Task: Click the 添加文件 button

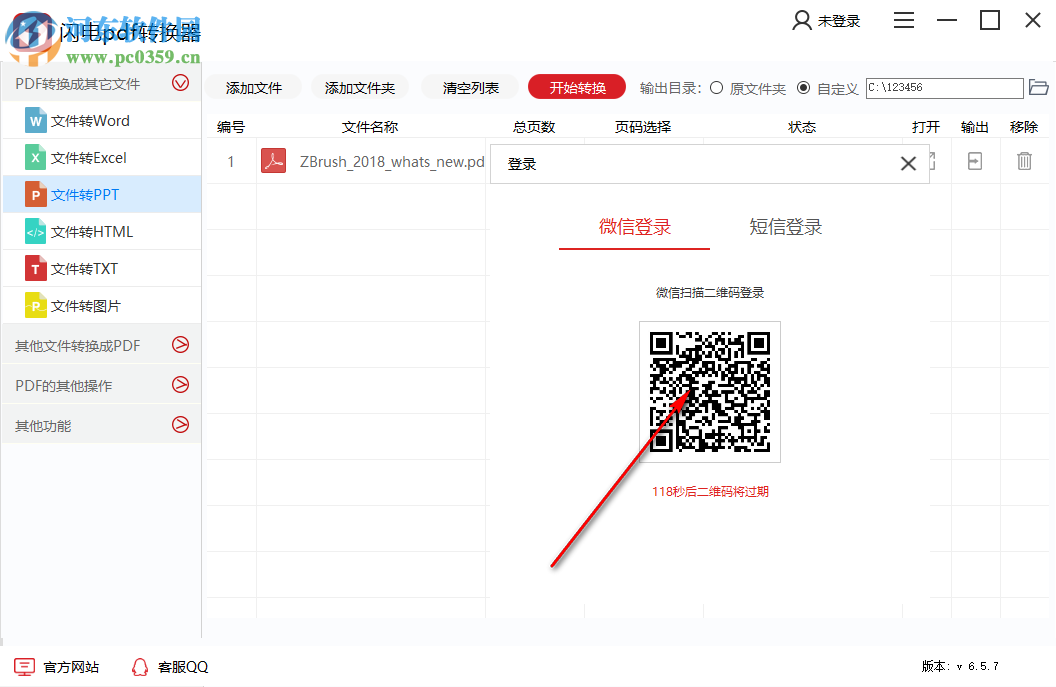Action: pyautogui.click(x=253, y=88)
